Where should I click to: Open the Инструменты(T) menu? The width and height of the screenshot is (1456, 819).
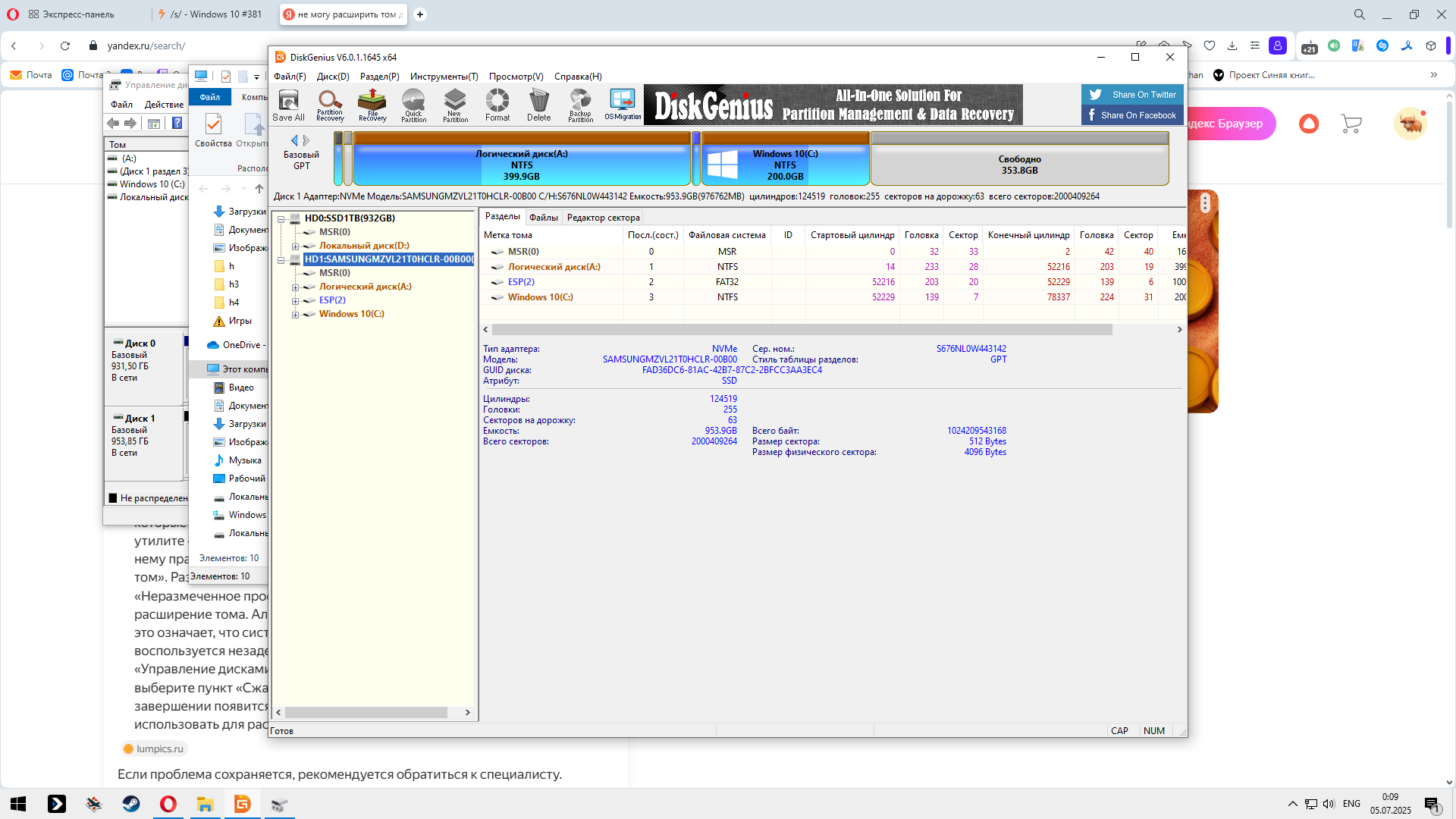(444, 77)
